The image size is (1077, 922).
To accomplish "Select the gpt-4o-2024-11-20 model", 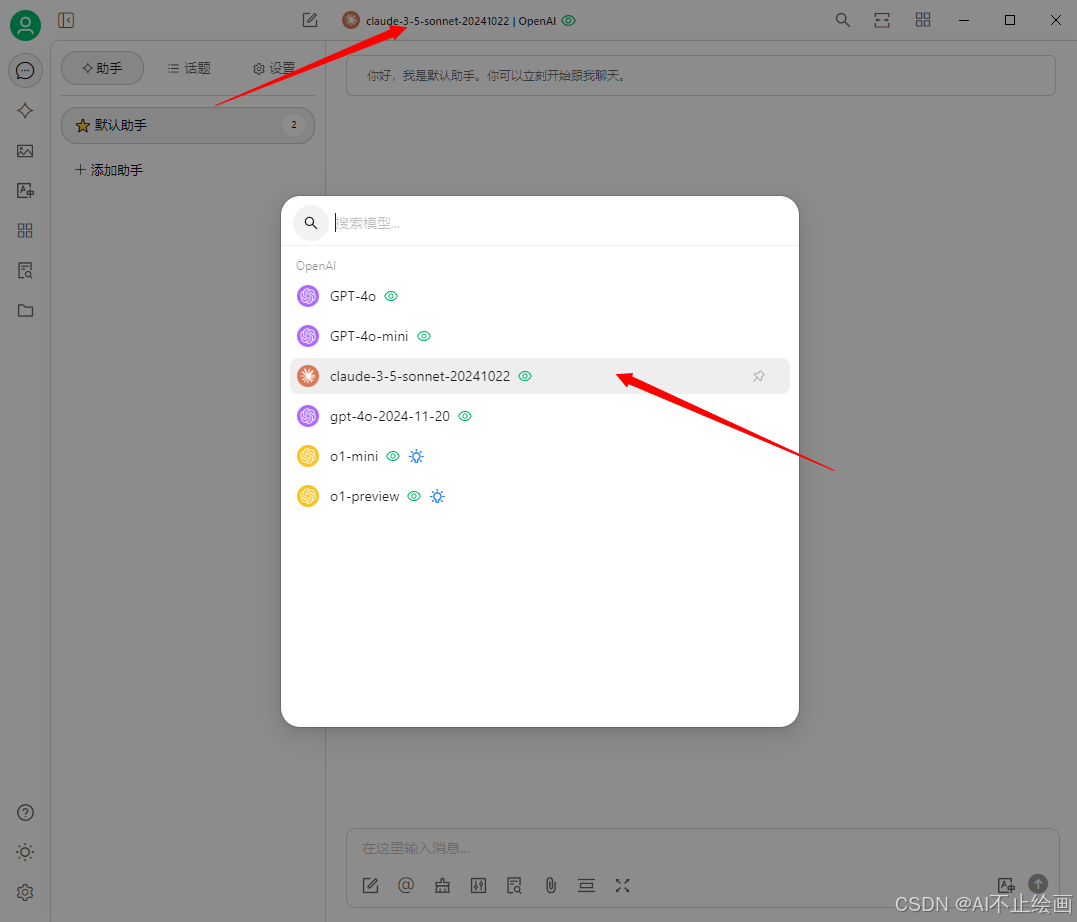I will tap(540, 416).
